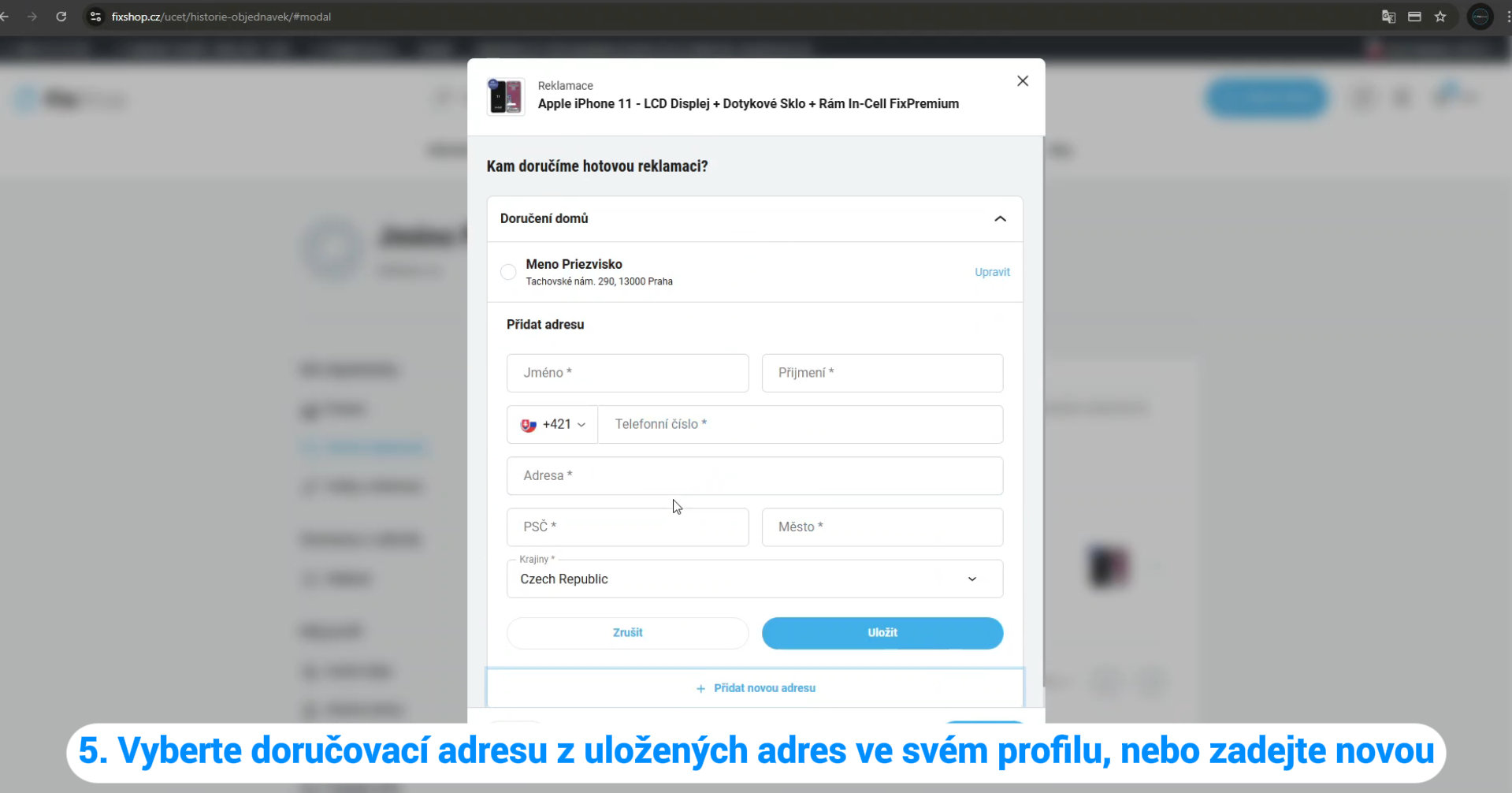Open the Krajiny Czech Republic dropdown
1512x793 pixels.
point(755,579)
